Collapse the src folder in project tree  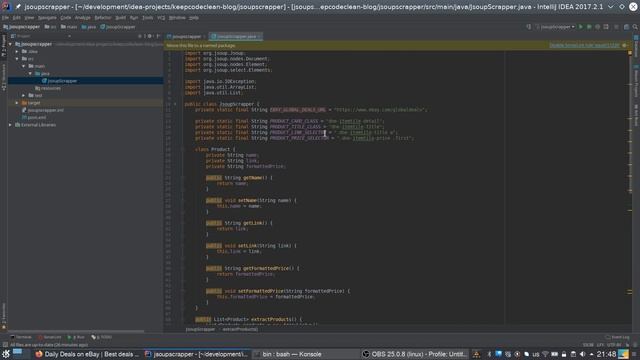17,59
